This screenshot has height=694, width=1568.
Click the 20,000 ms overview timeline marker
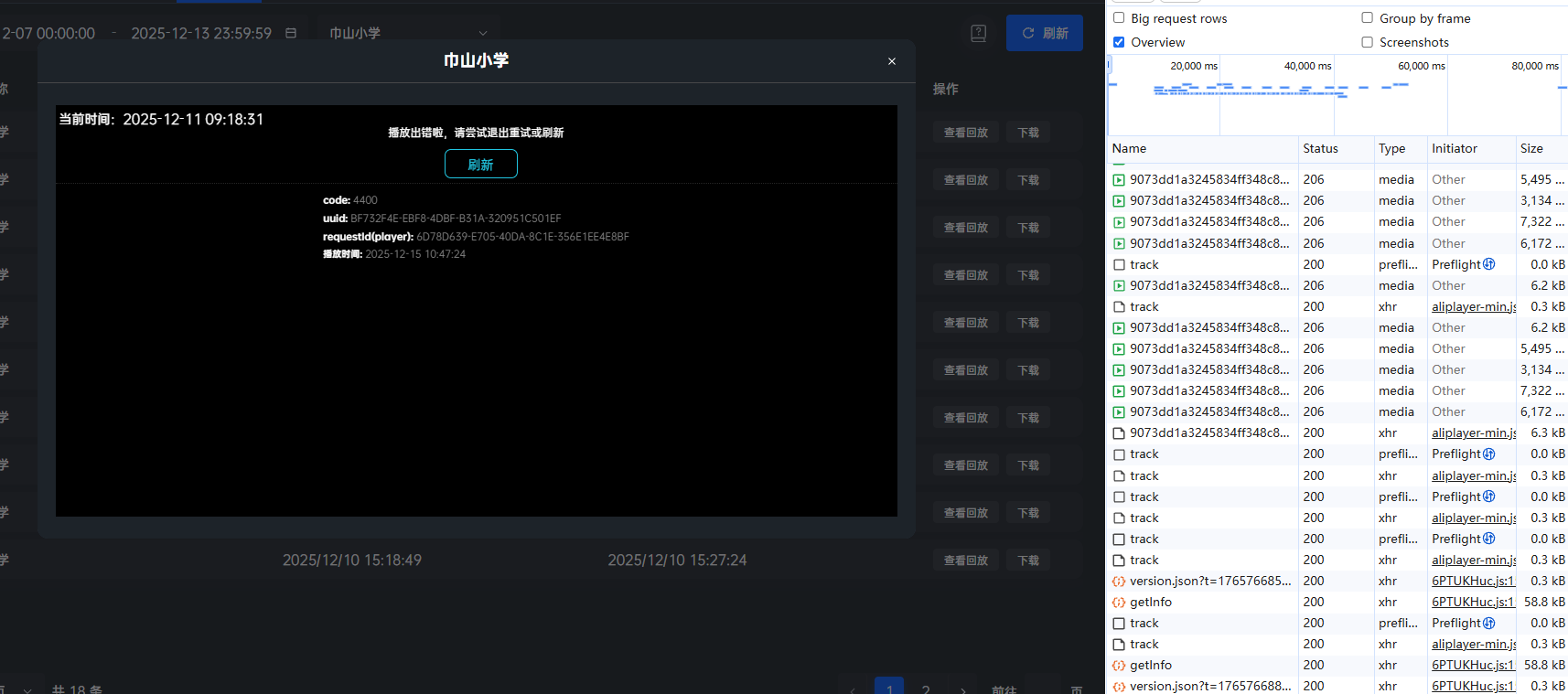[x=1193, y=66]
